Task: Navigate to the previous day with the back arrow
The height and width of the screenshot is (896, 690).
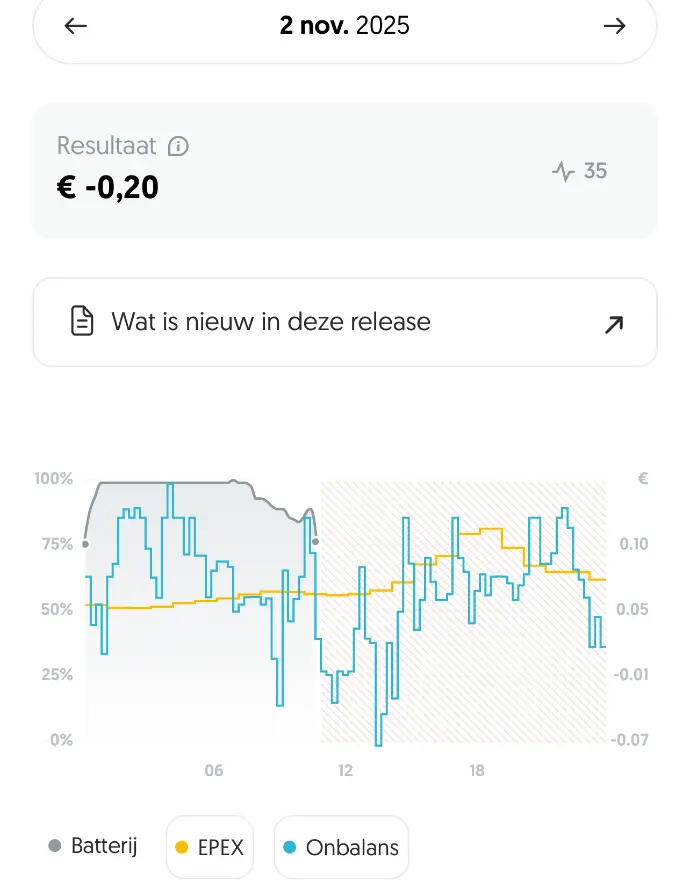Action: 75,26
